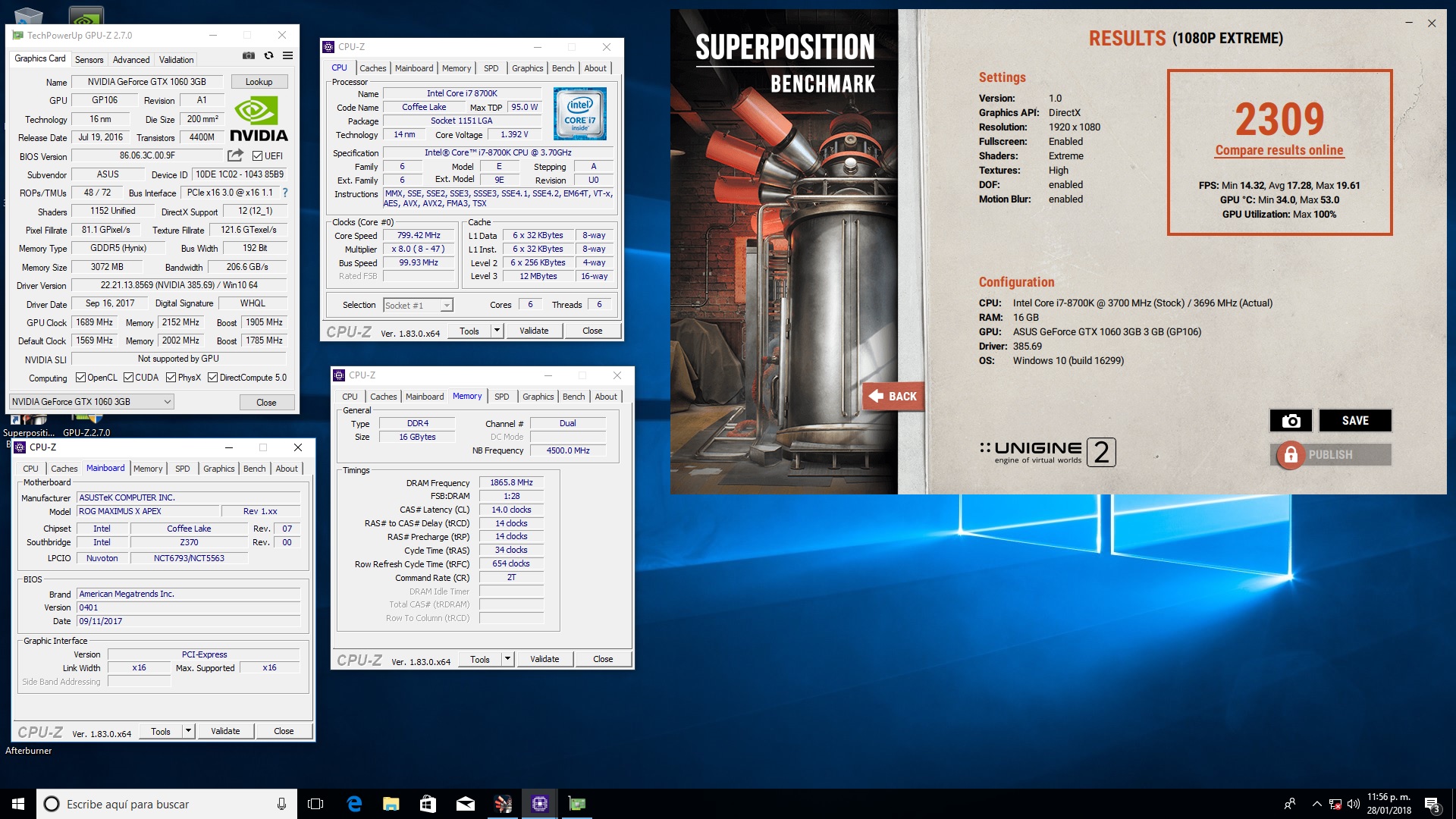Click GPU-Z.2.7.0 desktop shortcut label
This screenshot has height=819, width=1456.
point(86,433)
